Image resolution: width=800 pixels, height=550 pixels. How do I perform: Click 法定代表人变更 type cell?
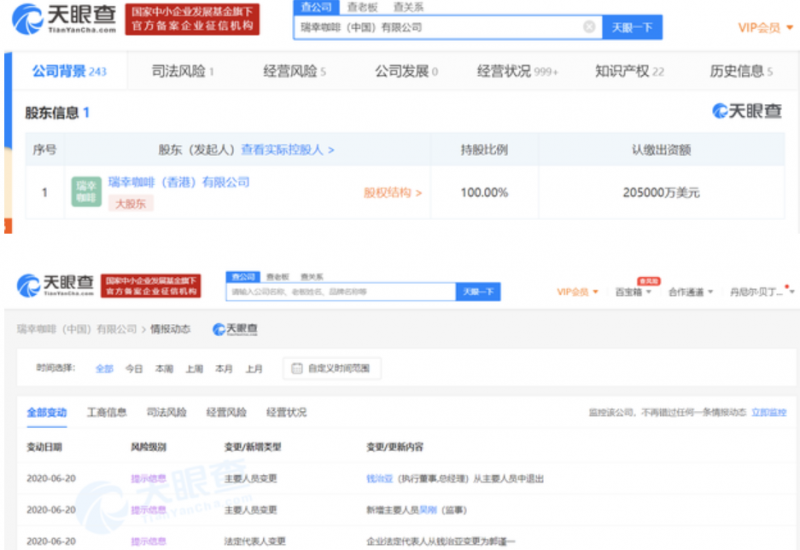(x=255, y=541)
